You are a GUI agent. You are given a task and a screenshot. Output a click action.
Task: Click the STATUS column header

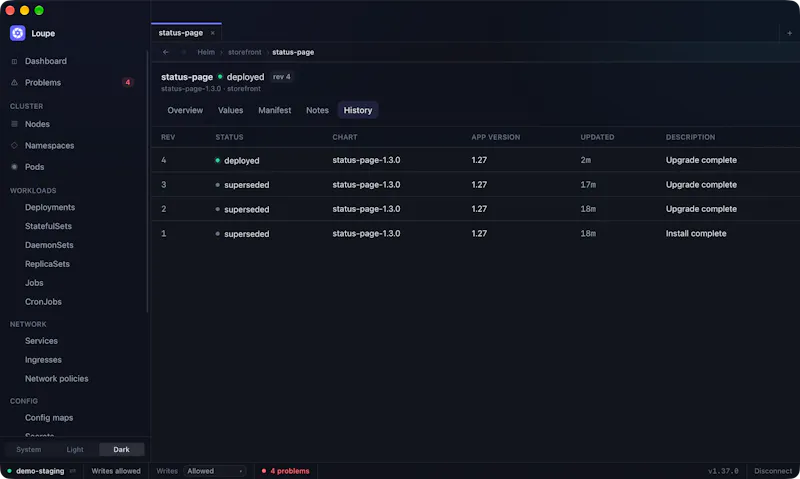(229, 137)
